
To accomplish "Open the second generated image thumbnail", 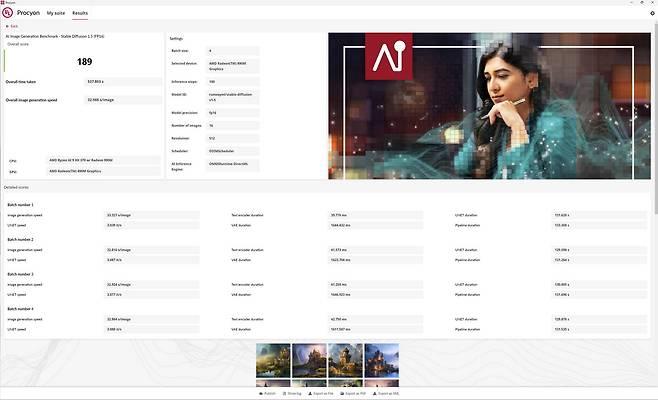I will click(308, 359).
